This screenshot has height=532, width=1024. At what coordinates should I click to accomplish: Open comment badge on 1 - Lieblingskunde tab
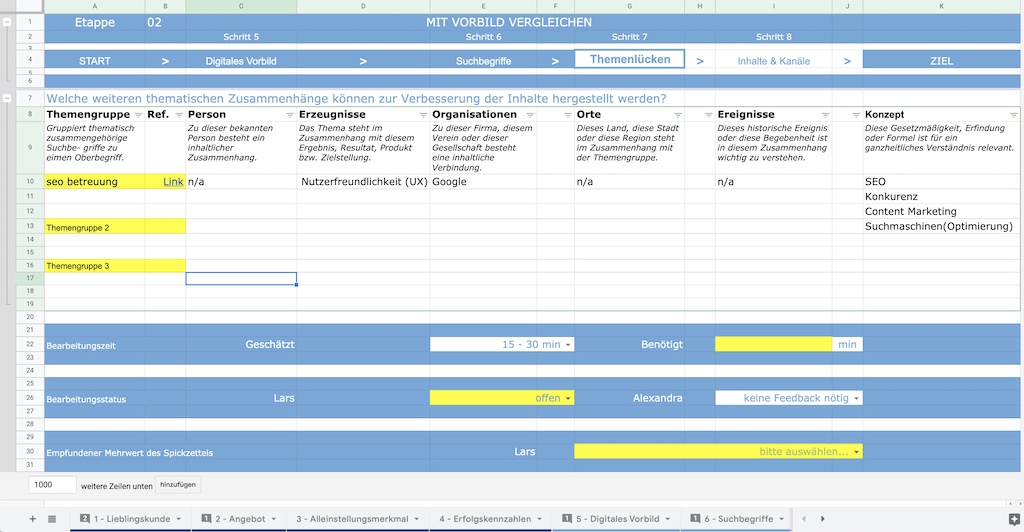tap(85, 518)
